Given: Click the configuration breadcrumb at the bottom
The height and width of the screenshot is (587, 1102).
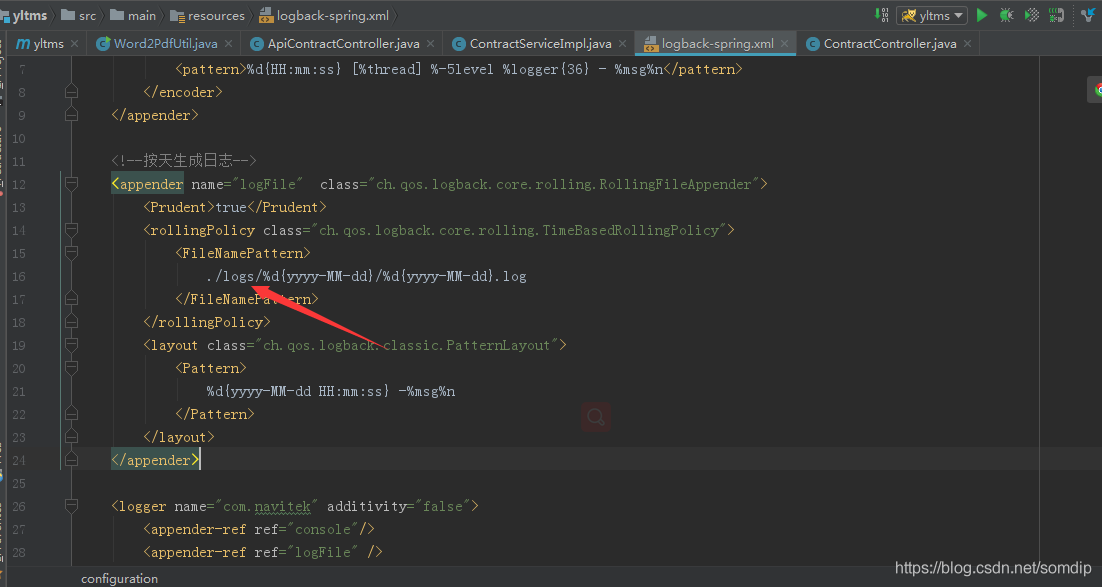Looking at the screenshot, I should 119,579.
